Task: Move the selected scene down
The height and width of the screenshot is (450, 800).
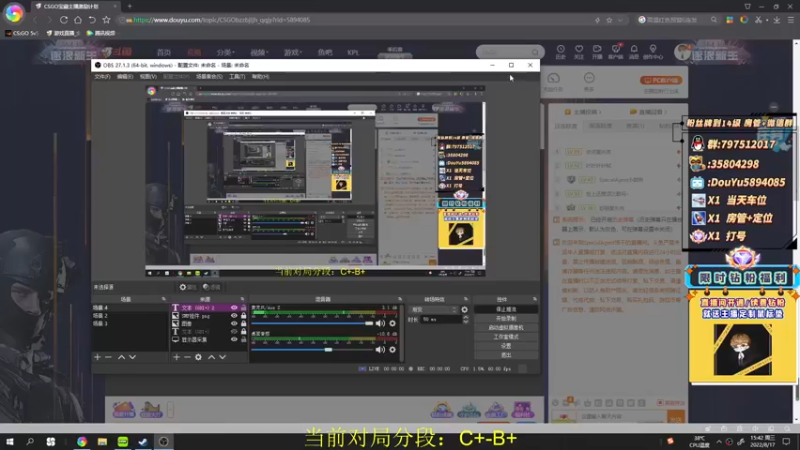Action: tap(132, 357)
